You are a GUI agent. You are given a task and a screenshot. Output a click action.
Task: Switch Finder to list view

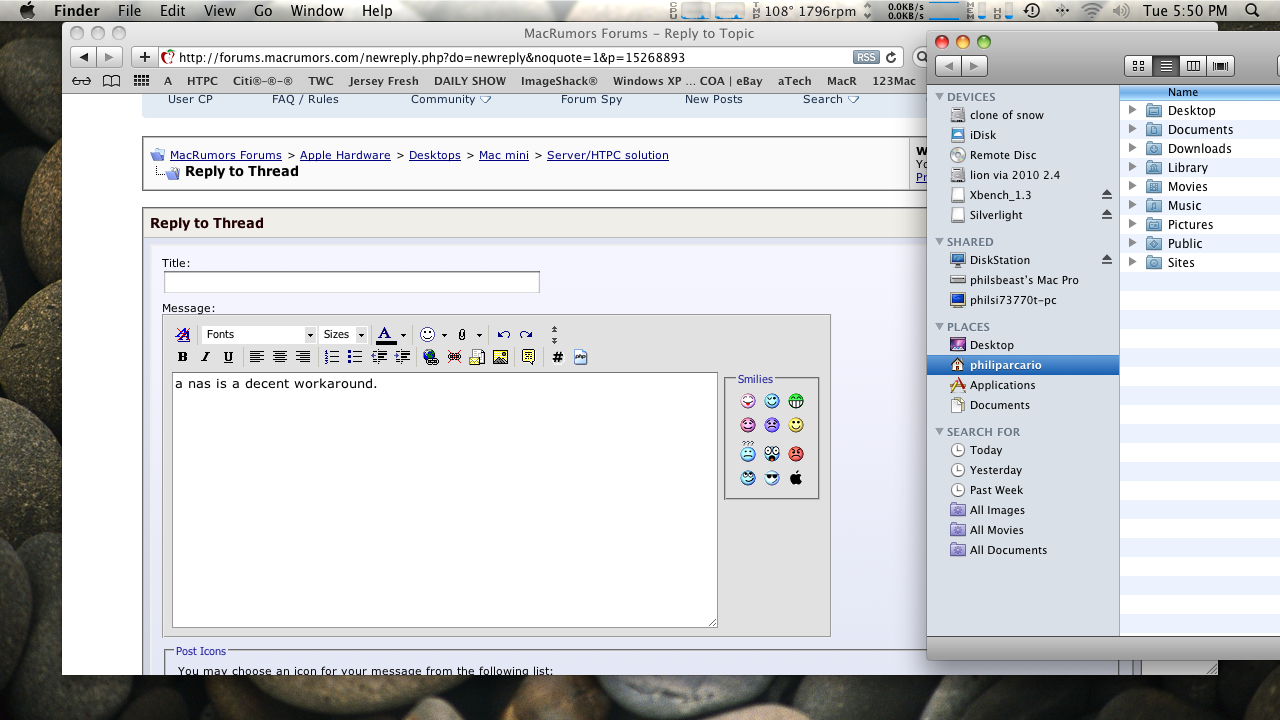click(x=1166, y=66)
